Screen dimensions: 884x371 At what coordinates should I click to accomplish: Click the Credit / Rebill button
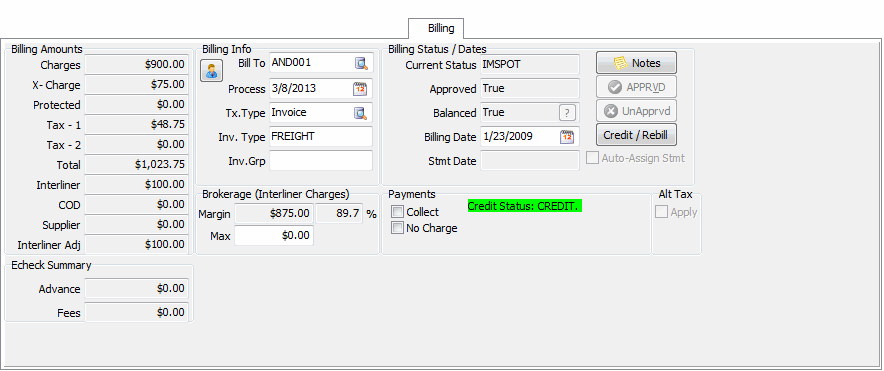click(637, 135)
